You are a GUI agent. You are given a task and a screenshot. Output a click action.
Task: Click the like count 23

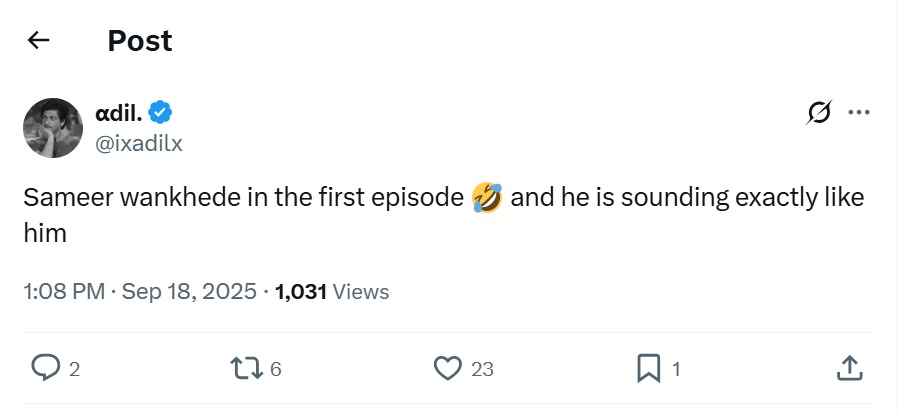coord(483,369)
